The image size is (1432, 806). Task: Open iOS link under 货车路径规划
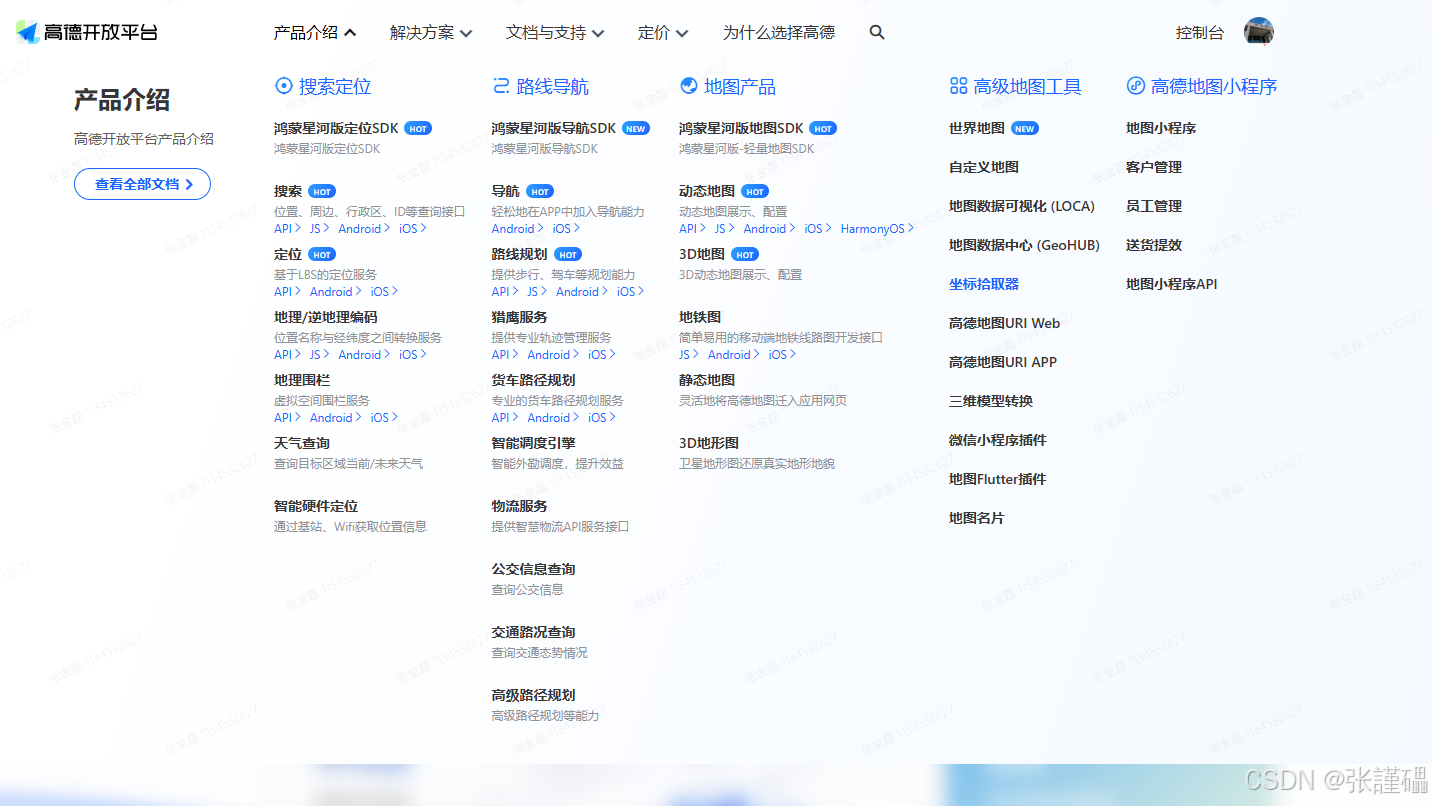click(601, 417)
